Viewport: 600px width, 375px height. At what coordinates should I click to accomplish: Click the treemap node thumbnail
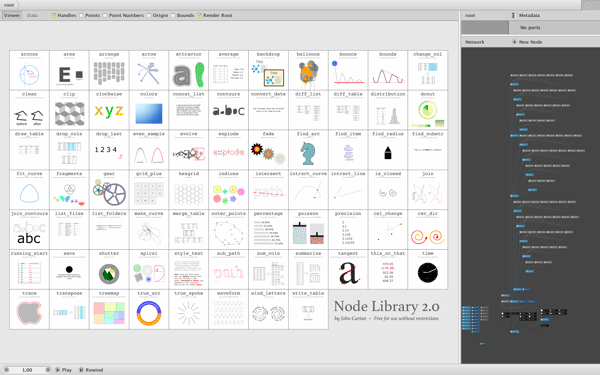(x=109, y=309)
